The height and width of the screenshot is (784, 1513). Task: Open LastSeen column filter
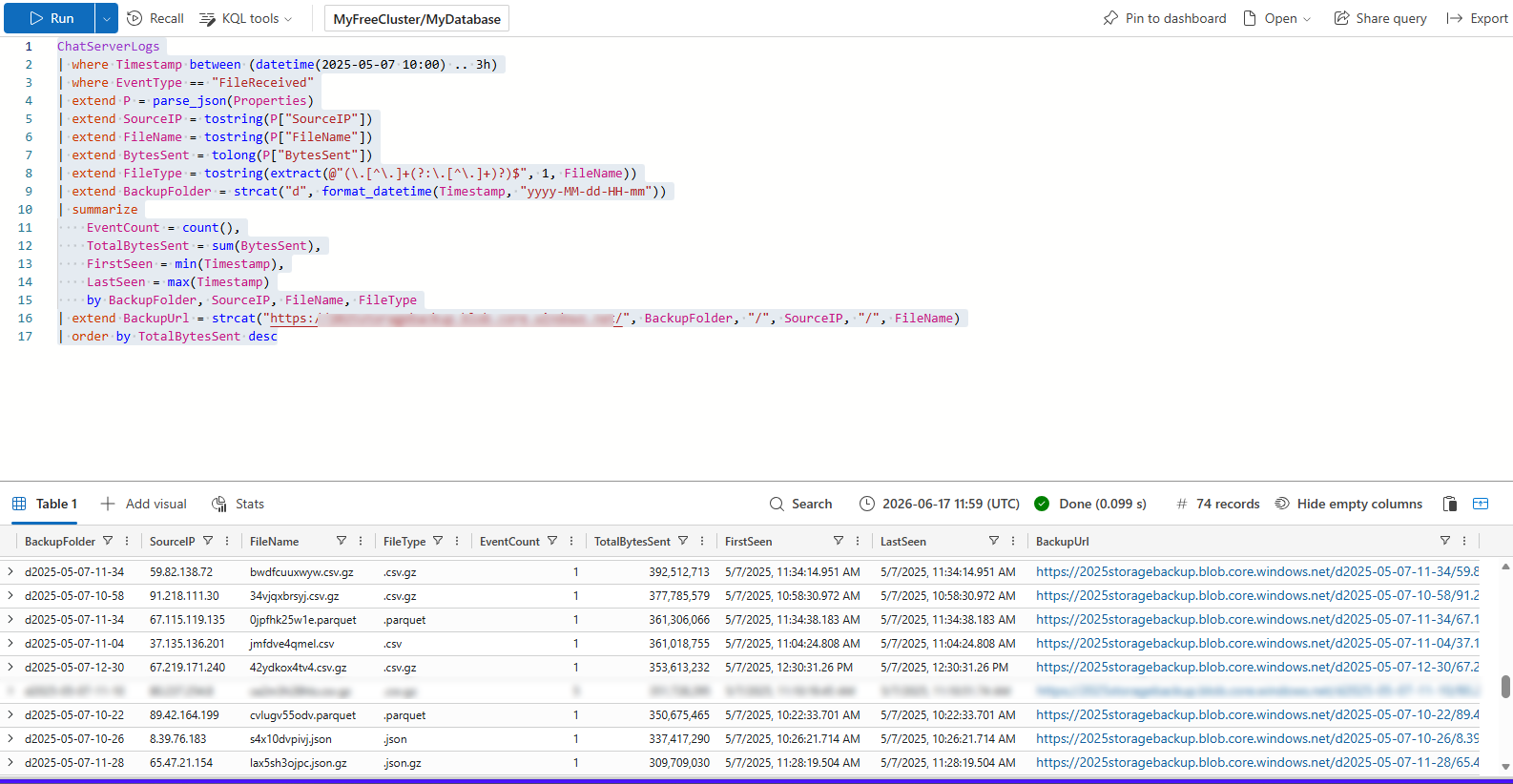point(994,541)
